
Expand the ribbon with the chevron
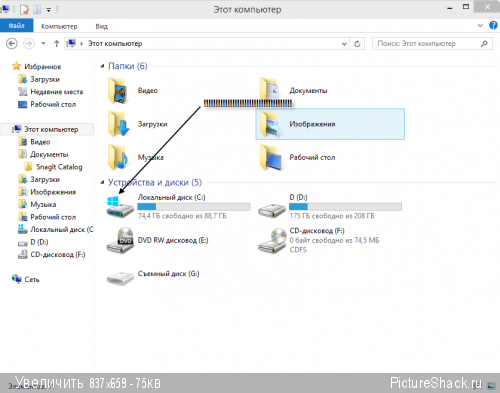pos(480,25)
